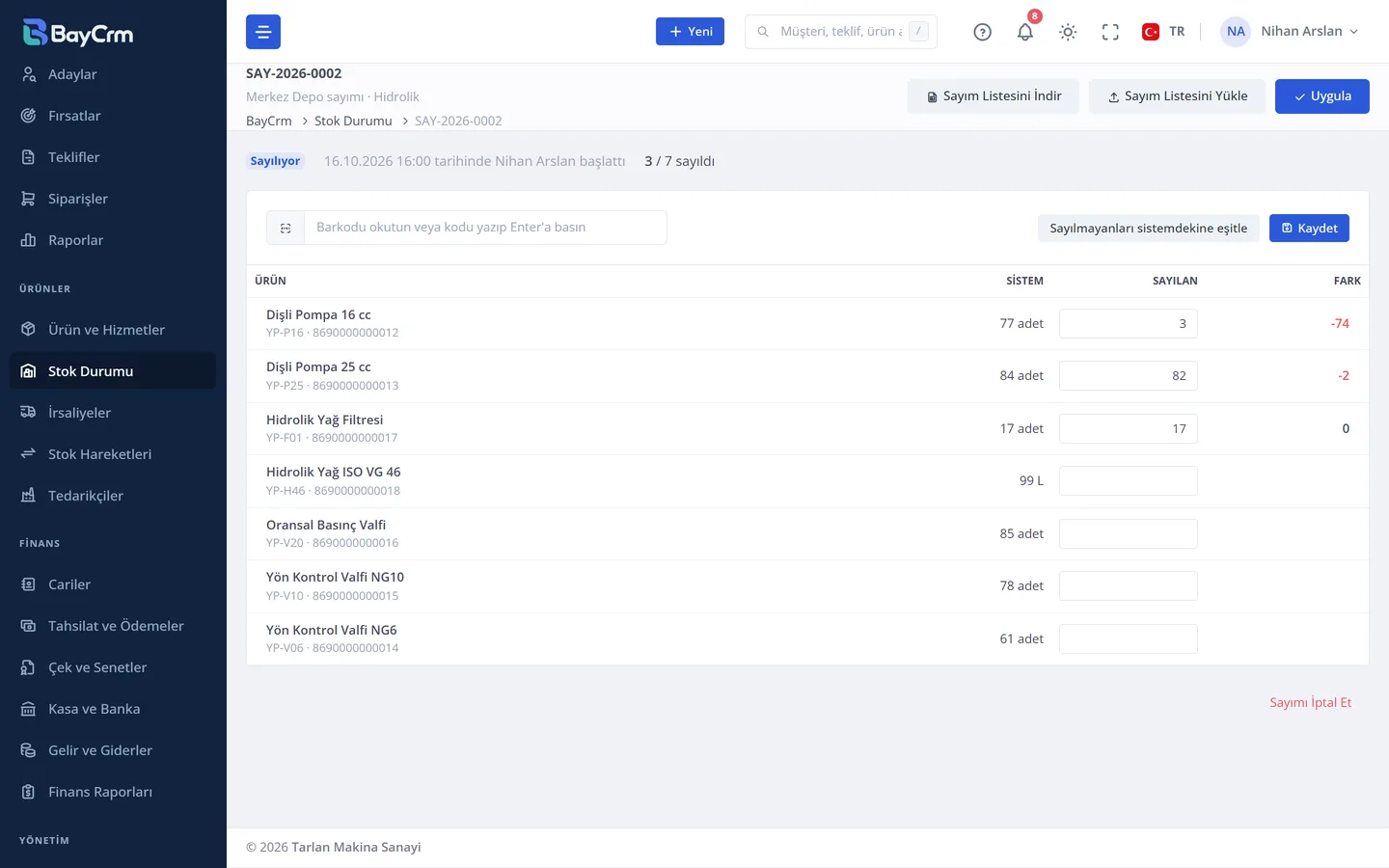
Task: Cancel the count via Sayımı İptal Et
Action: (x=1310, y=702)
